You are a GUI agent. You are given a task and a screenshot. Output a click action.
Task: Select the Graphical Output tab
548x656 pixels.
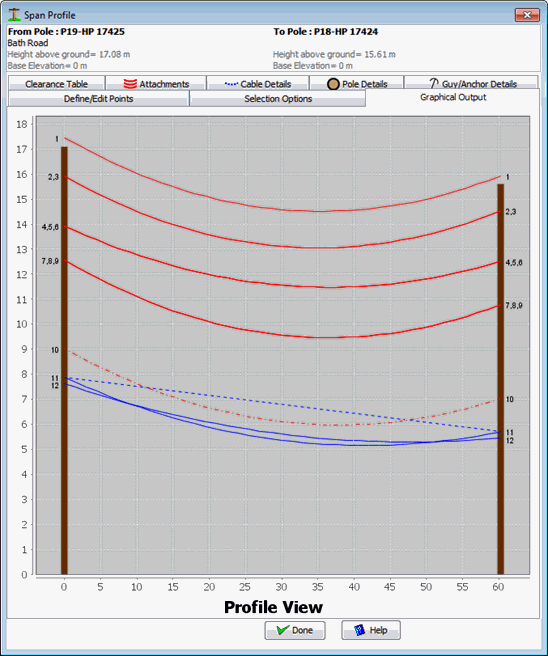coord(453,97)
